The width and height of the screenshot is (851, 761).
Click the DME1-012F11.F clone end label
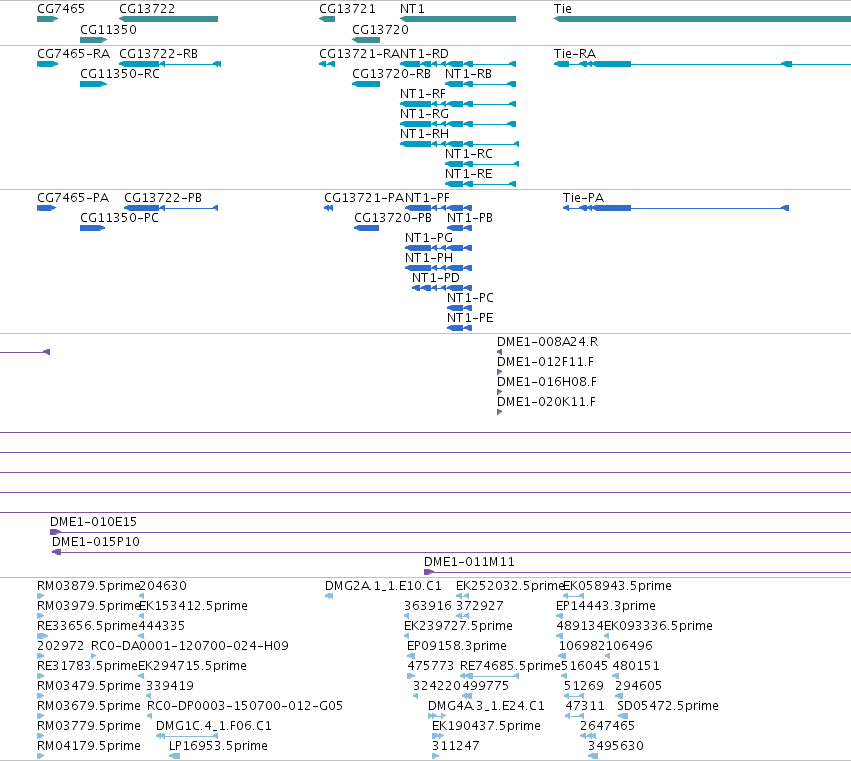pos(545,362)
